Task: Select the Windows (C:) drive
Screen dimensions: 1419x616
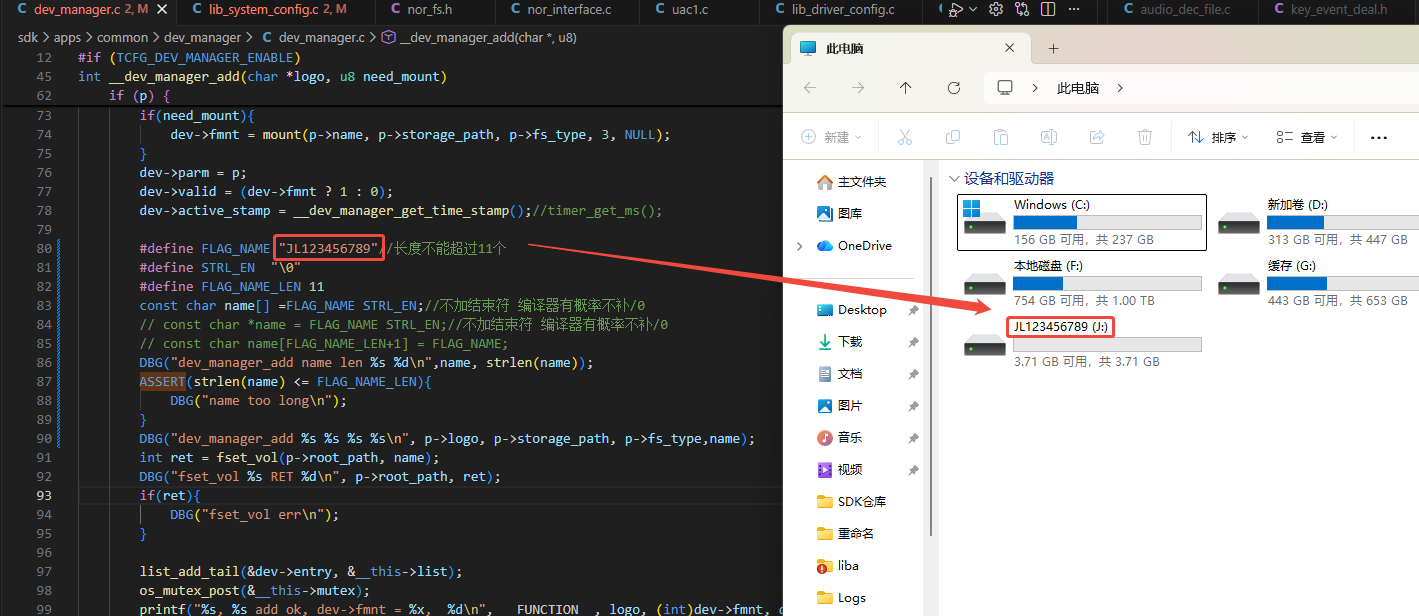Action: pyautogui.click(x=1081, y=221)
